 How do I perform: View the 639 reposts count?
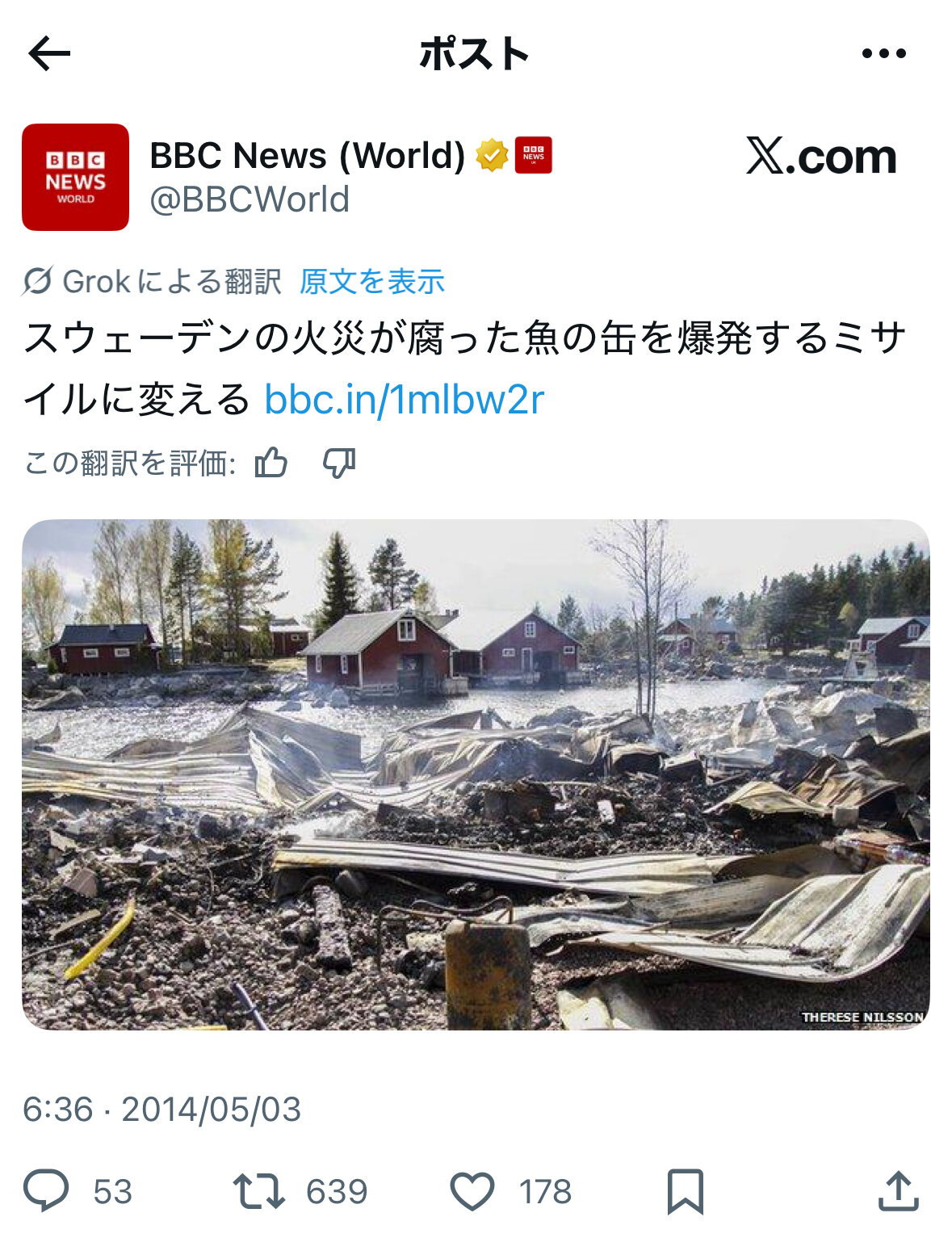point(337,1192)
